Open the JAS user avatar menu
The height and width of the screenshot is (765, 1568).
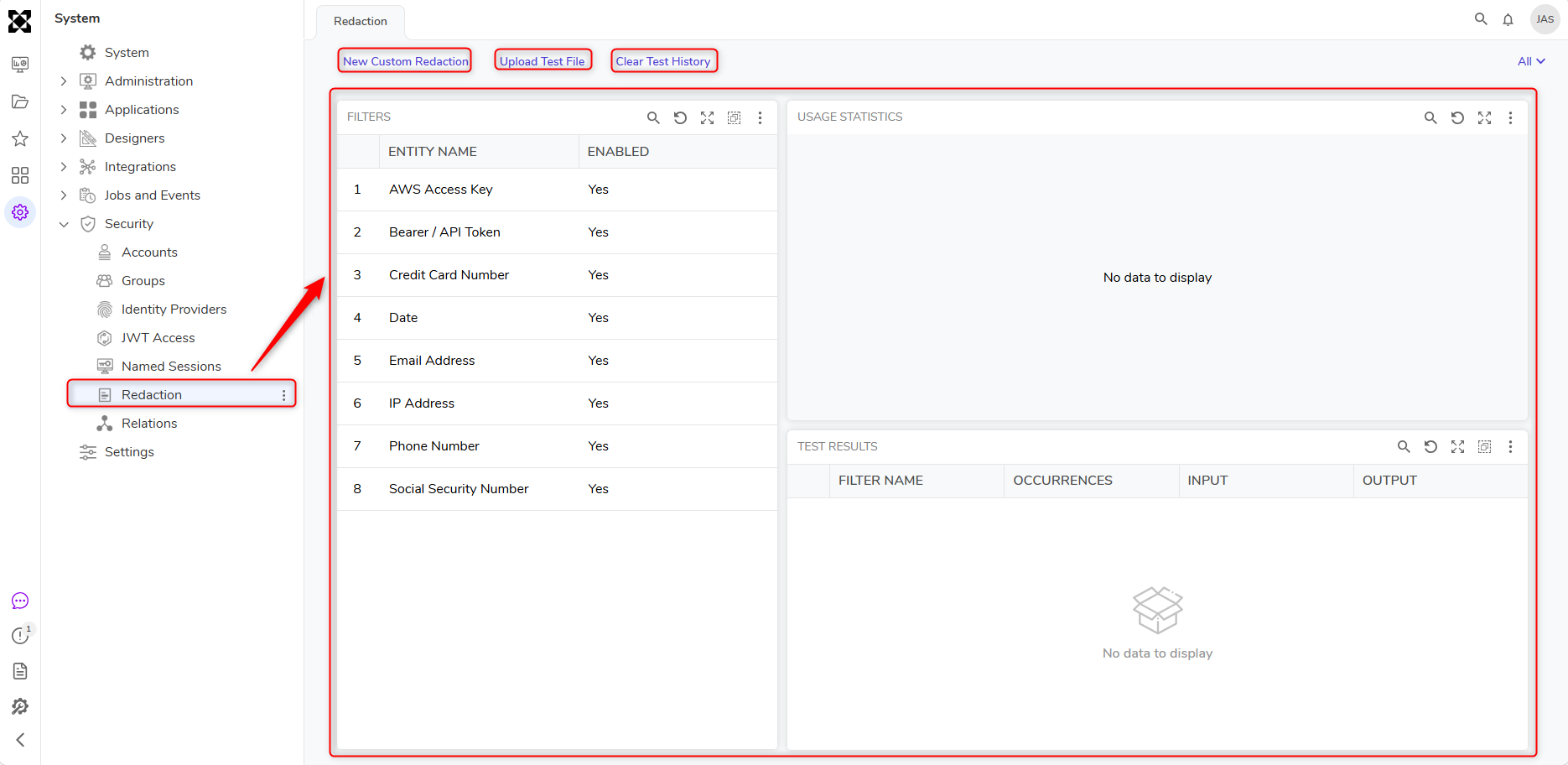1545,19
